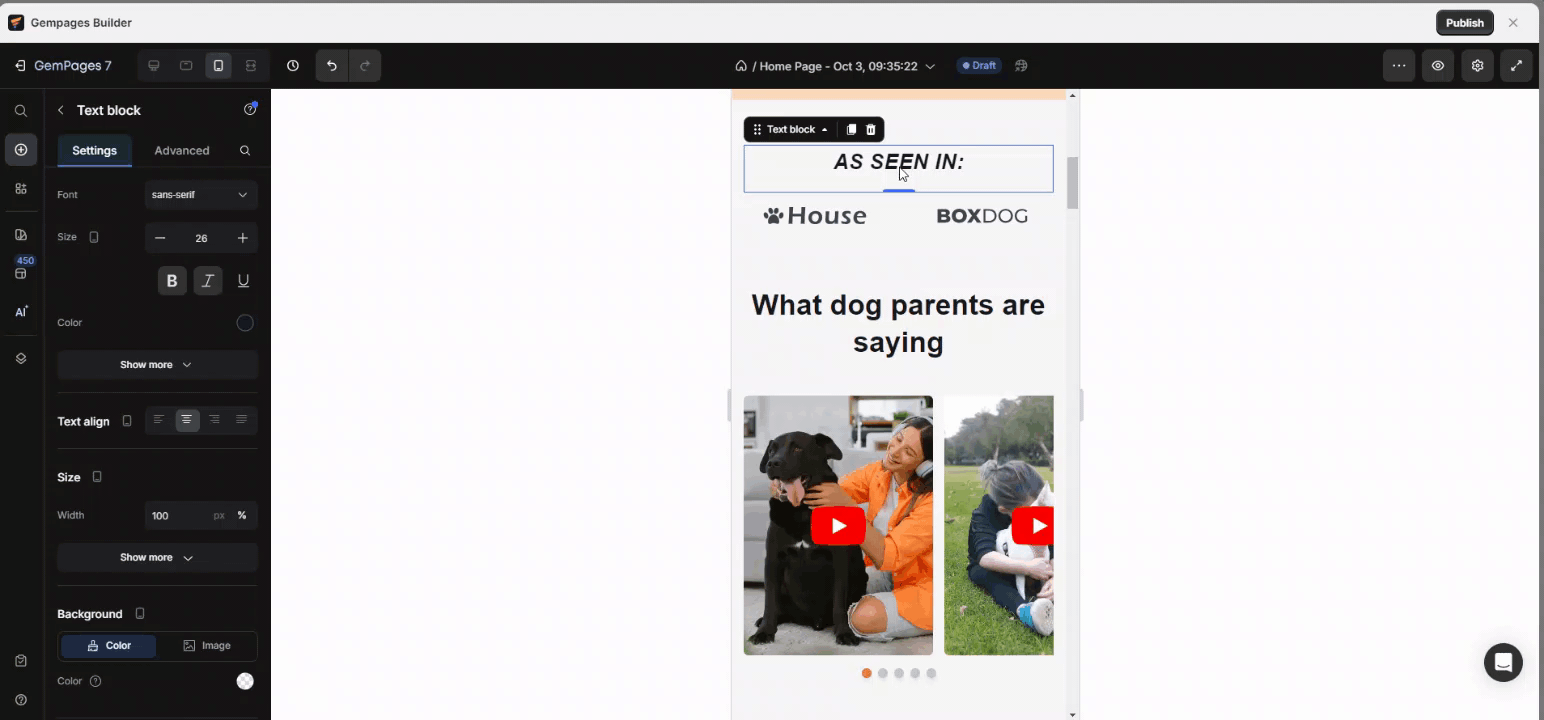Toggle underline formatting on
Image resolution: width=1544 pixels, height=720 pixels.
(243, 281)
